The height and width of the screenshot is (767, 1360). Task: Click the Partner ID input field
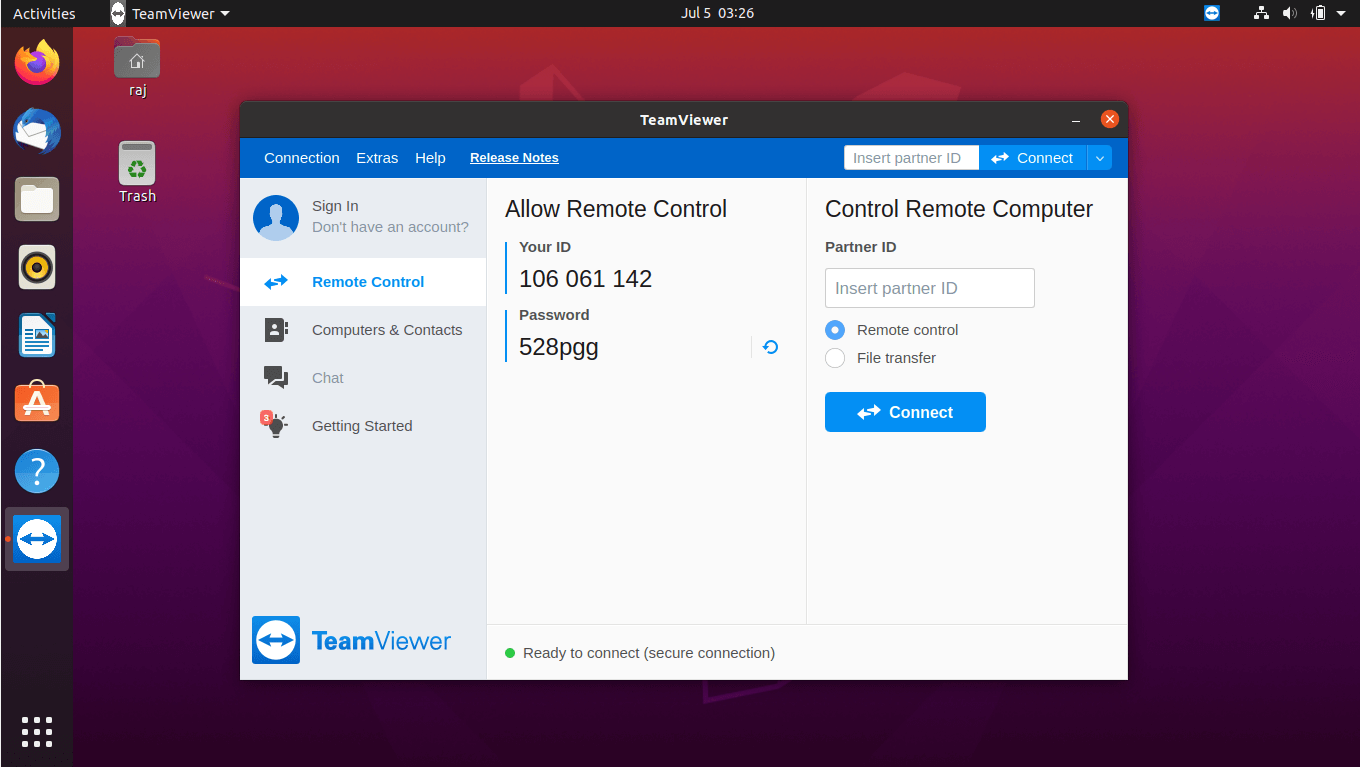tap(930, 288)
